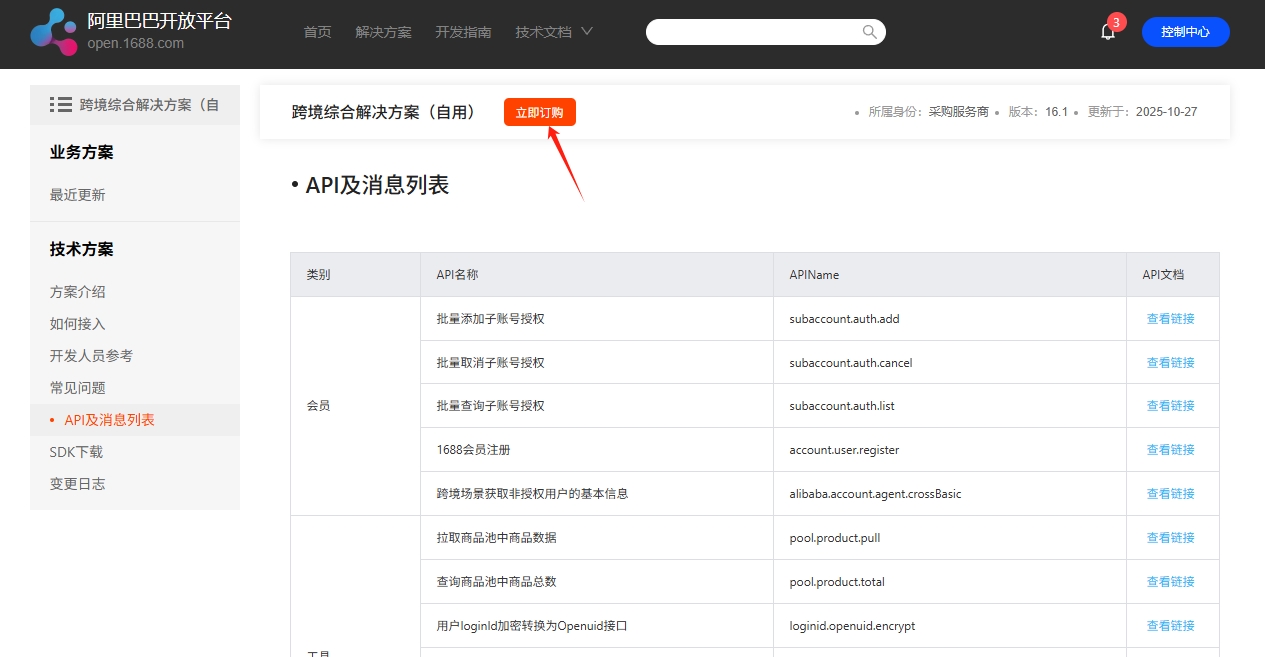Open 查看链接 for loginid.openuid.encrypt
This screenshot has height=657, width=1265.
1170,626
